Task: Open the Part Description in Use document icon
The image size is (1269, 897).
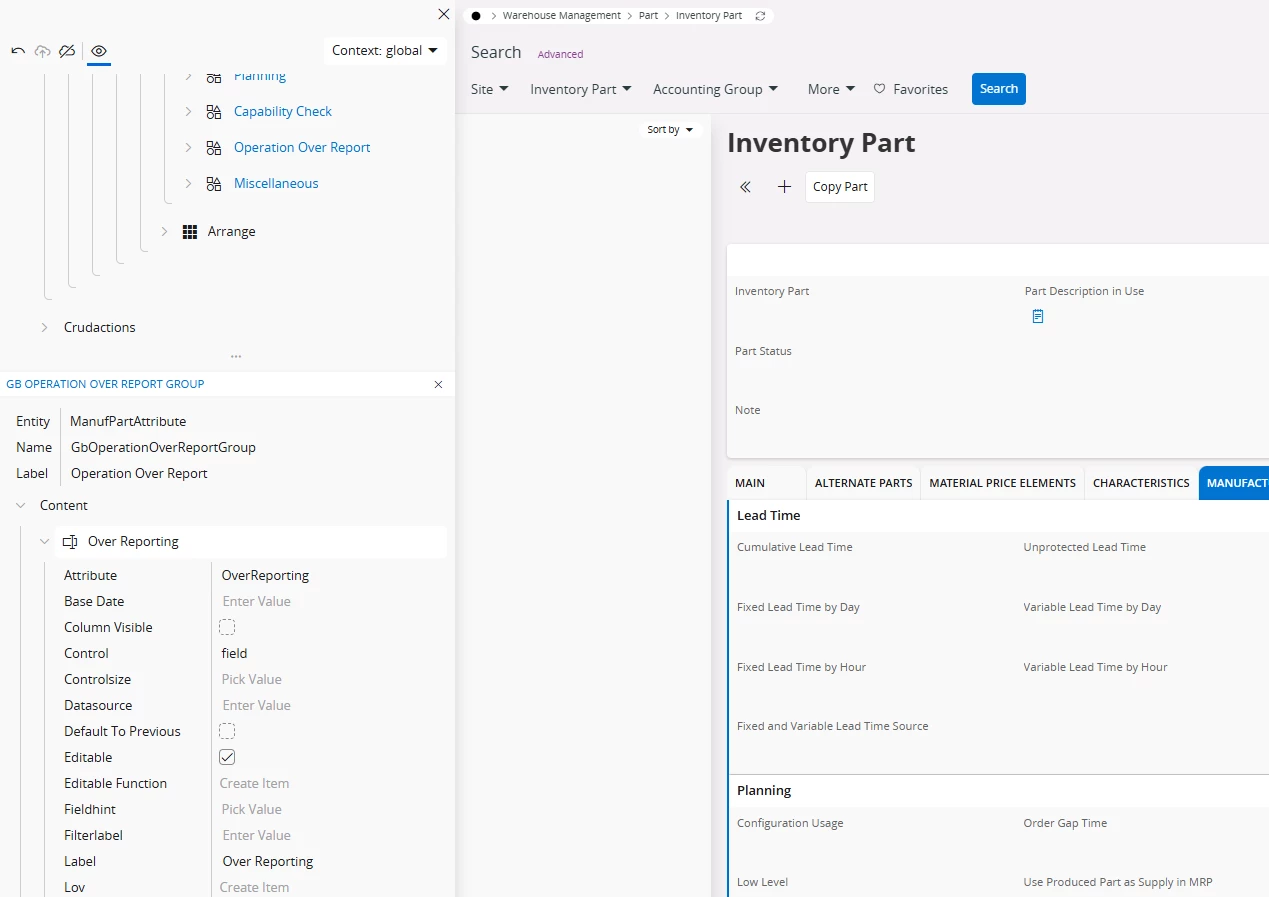Action: point(1038,316)
